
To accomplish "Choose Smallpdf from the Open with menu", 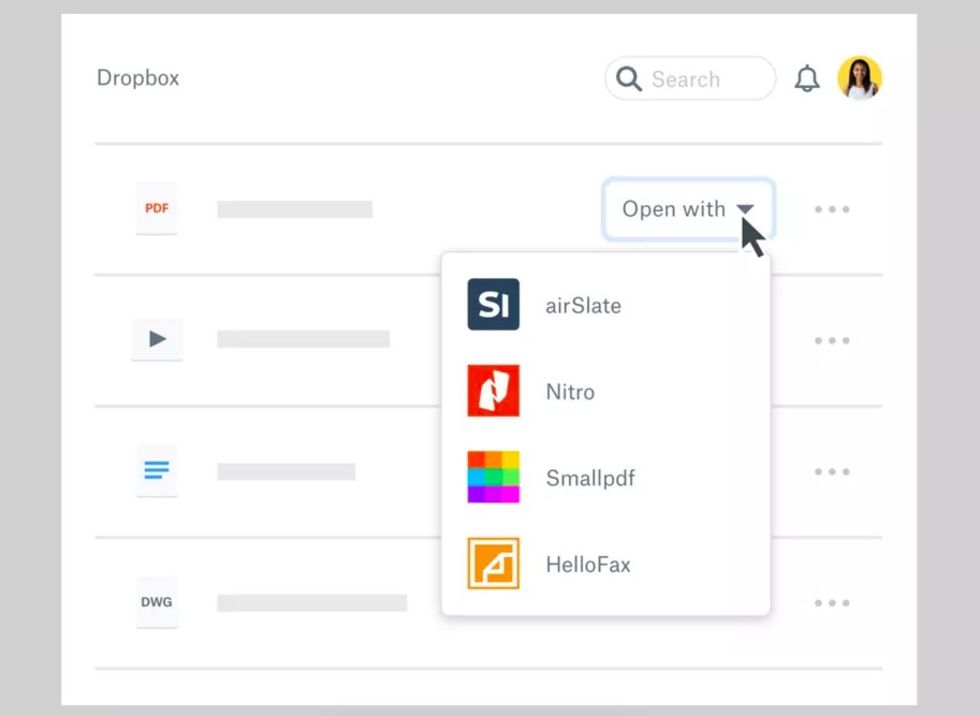I will (606, 477).
